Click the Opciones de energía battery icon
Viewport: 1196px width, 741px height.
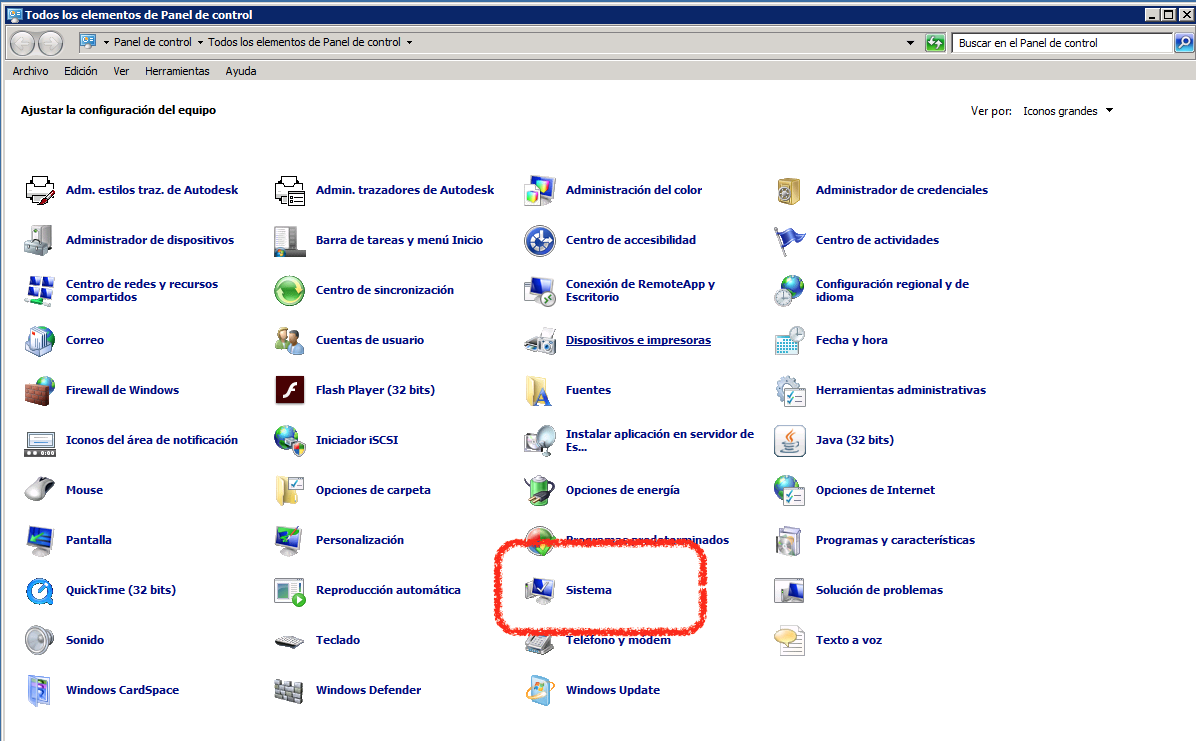(540, 490)
